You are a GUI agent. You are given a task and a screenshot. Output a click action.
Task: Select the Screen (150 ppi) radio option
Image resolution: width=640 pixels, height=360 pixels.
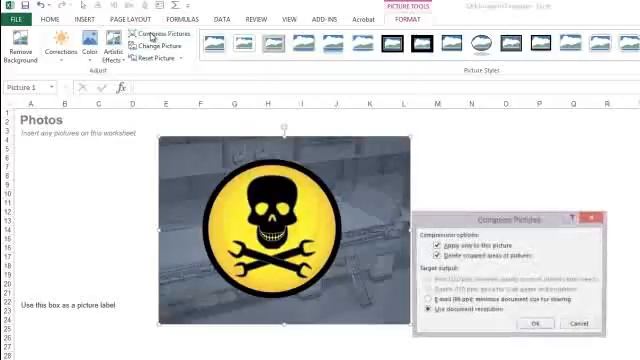coord(428,289)
